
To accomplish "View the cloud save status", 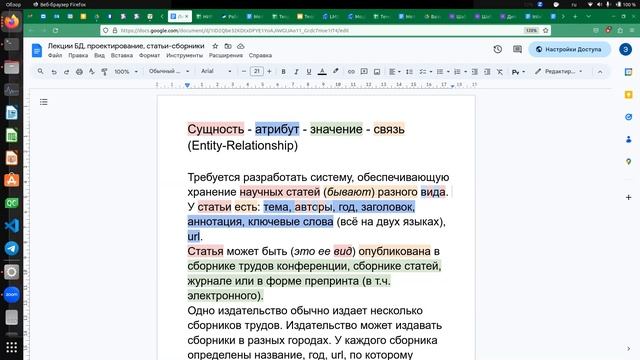I will pos(241,46).
